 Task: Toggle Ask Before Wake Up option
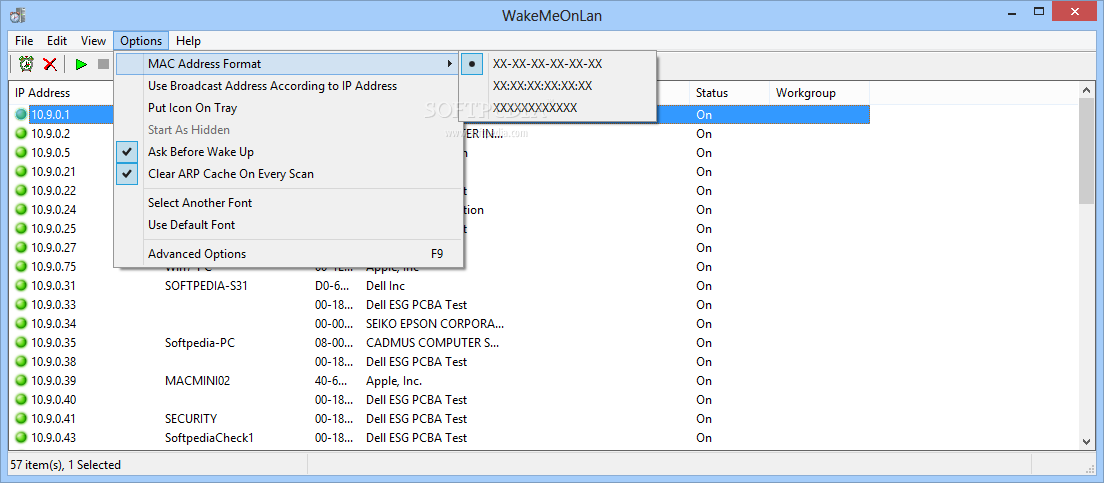click(289, 152)
